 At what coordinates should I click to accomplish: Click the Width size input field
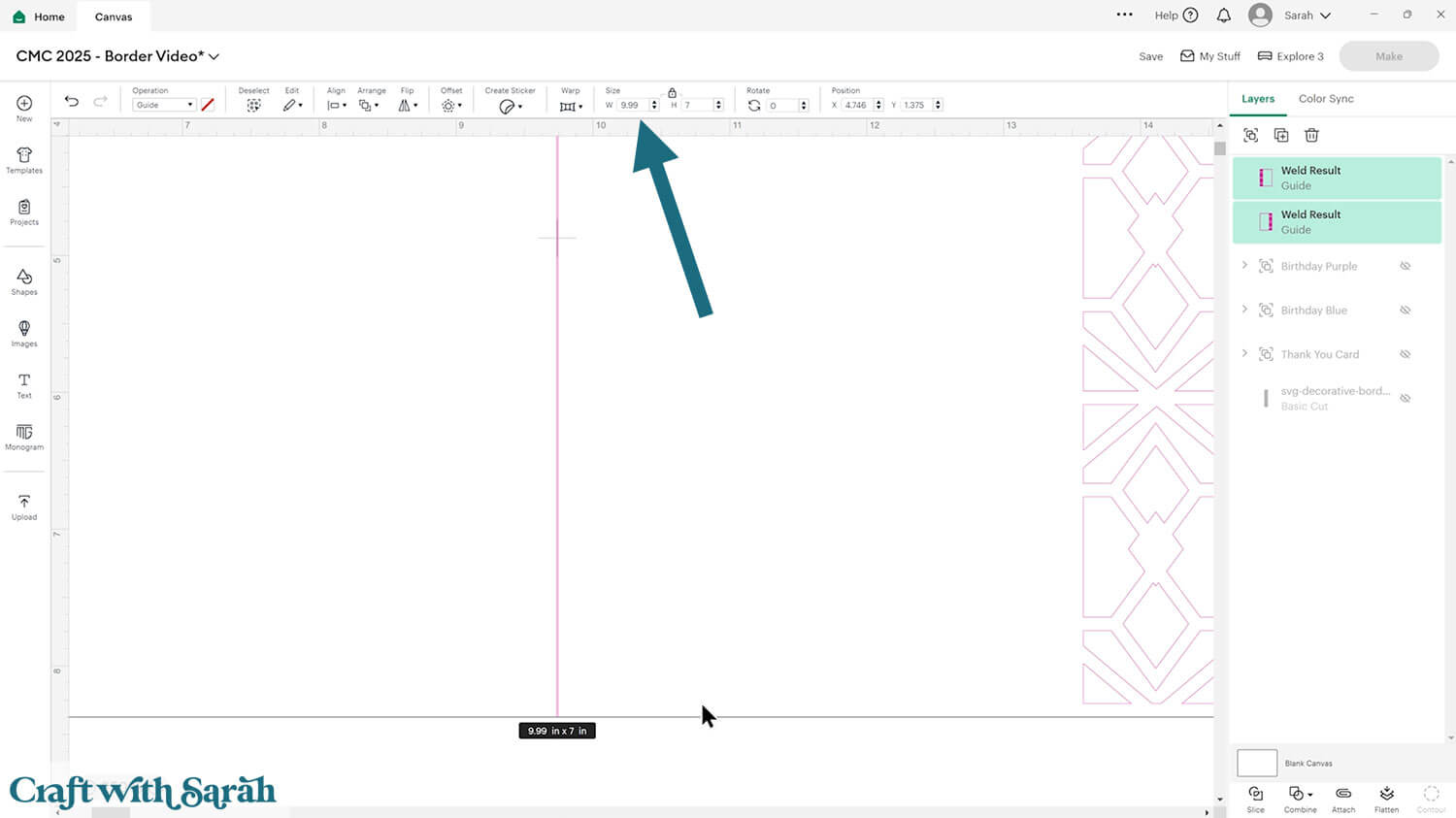632,105
